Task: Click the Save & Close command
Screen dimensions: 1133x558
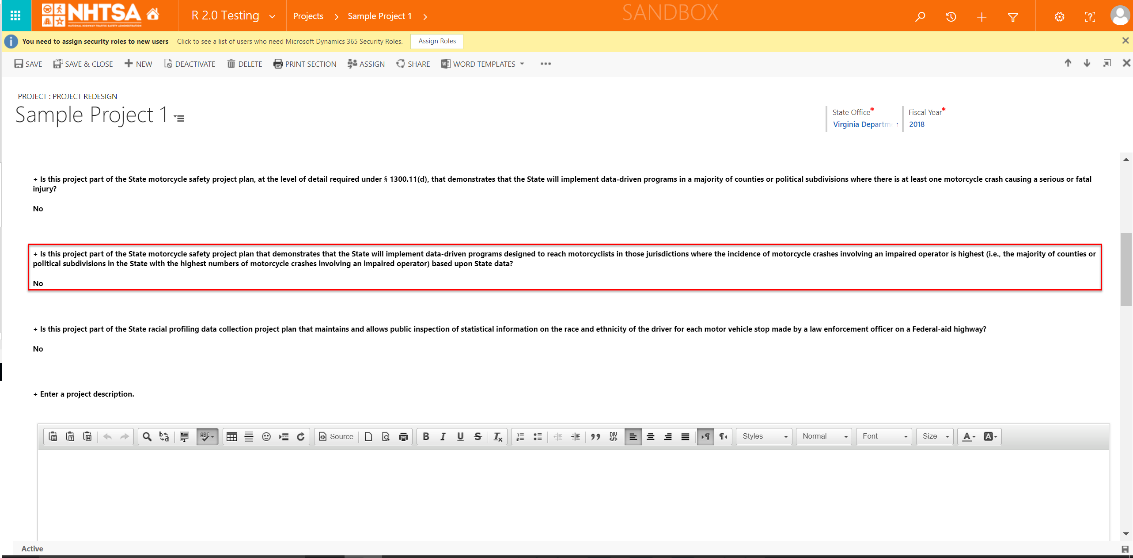Action: [x=83, y=64]
